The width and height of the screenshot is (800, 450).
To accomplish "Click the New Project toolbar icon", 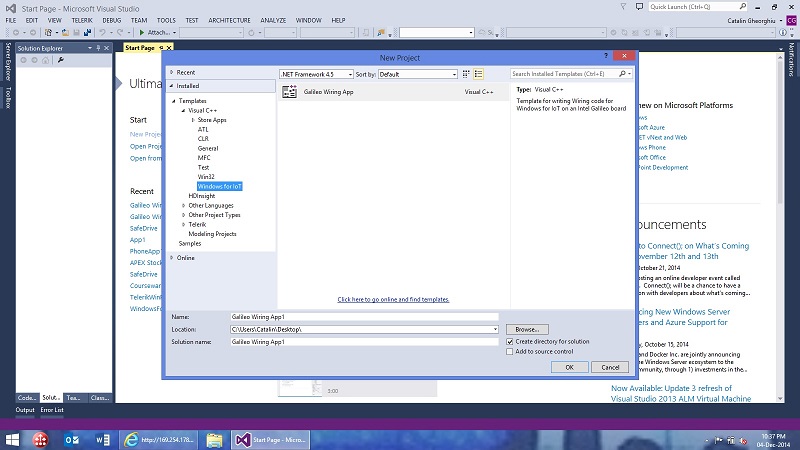I will (48, 32).
